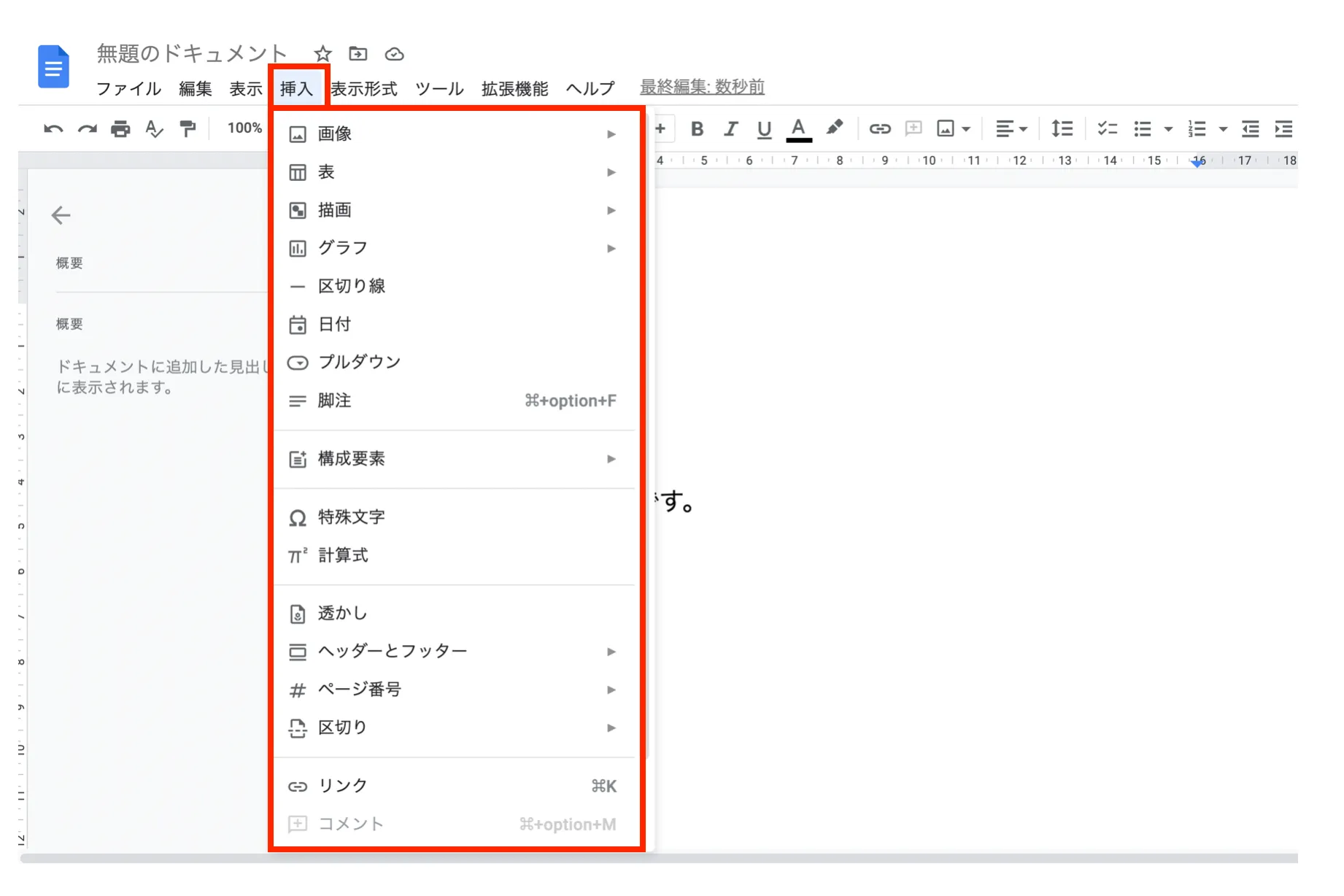Click the numbered list icon
The image size is (1344, 896).
pyautogui.click(x=1197, y=129)
